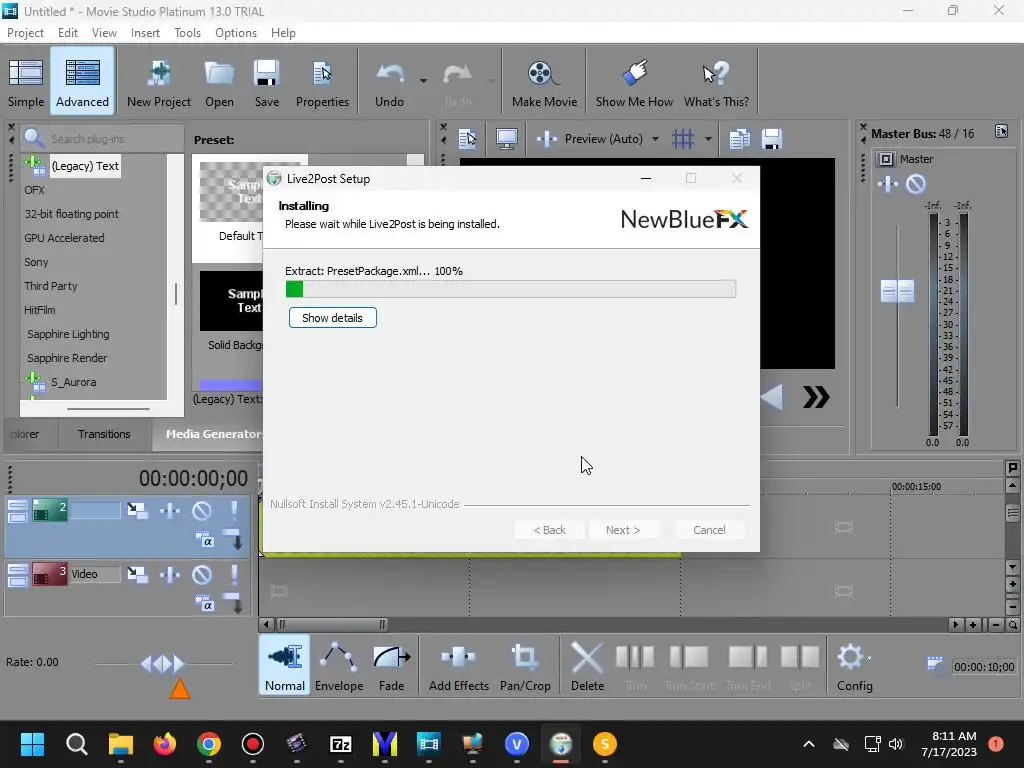Switch to Media Generators tab
This screenshot has width=1024, height=768.
click(x=209, y=434)
